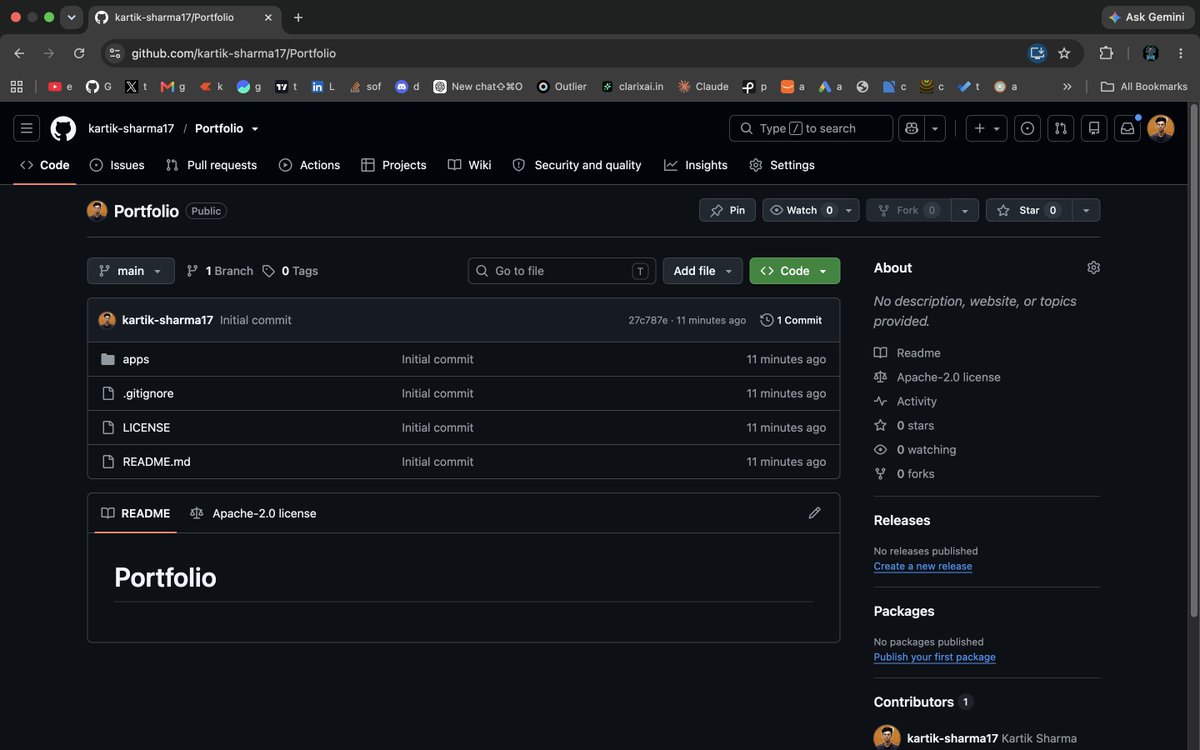Viewport: 1200px width, 750px height.
Task: Open the Chrome extensions puzzle icon
Action: click(x=1106, y=53)
